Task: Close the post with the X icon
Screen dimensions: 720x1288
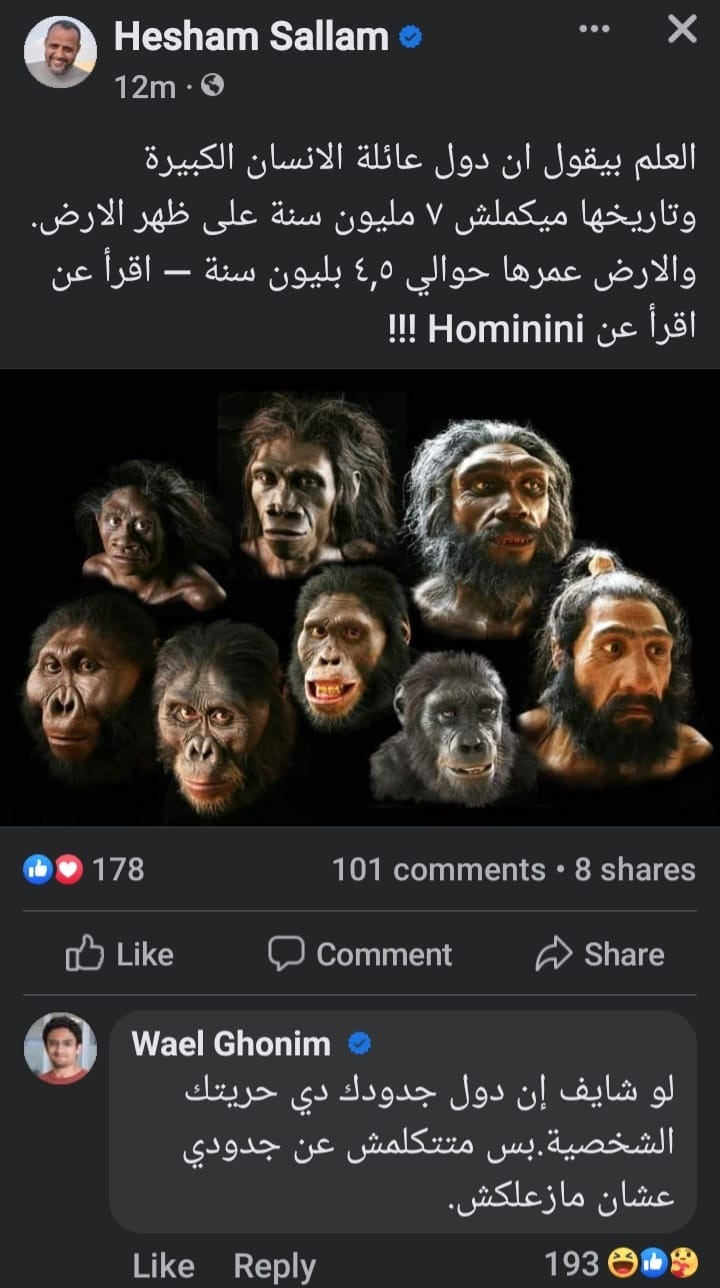Action: click(x=681, y=30)
